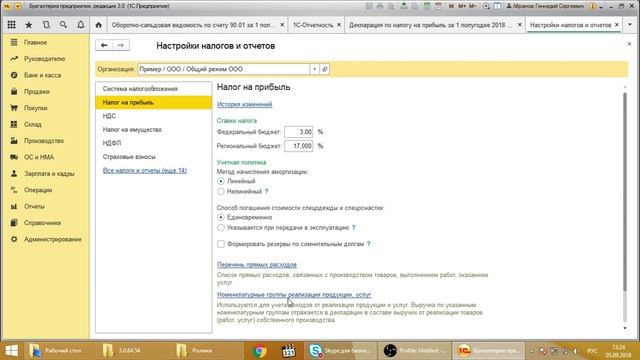Select the Линейный amortization method

[x=221, y=181]
